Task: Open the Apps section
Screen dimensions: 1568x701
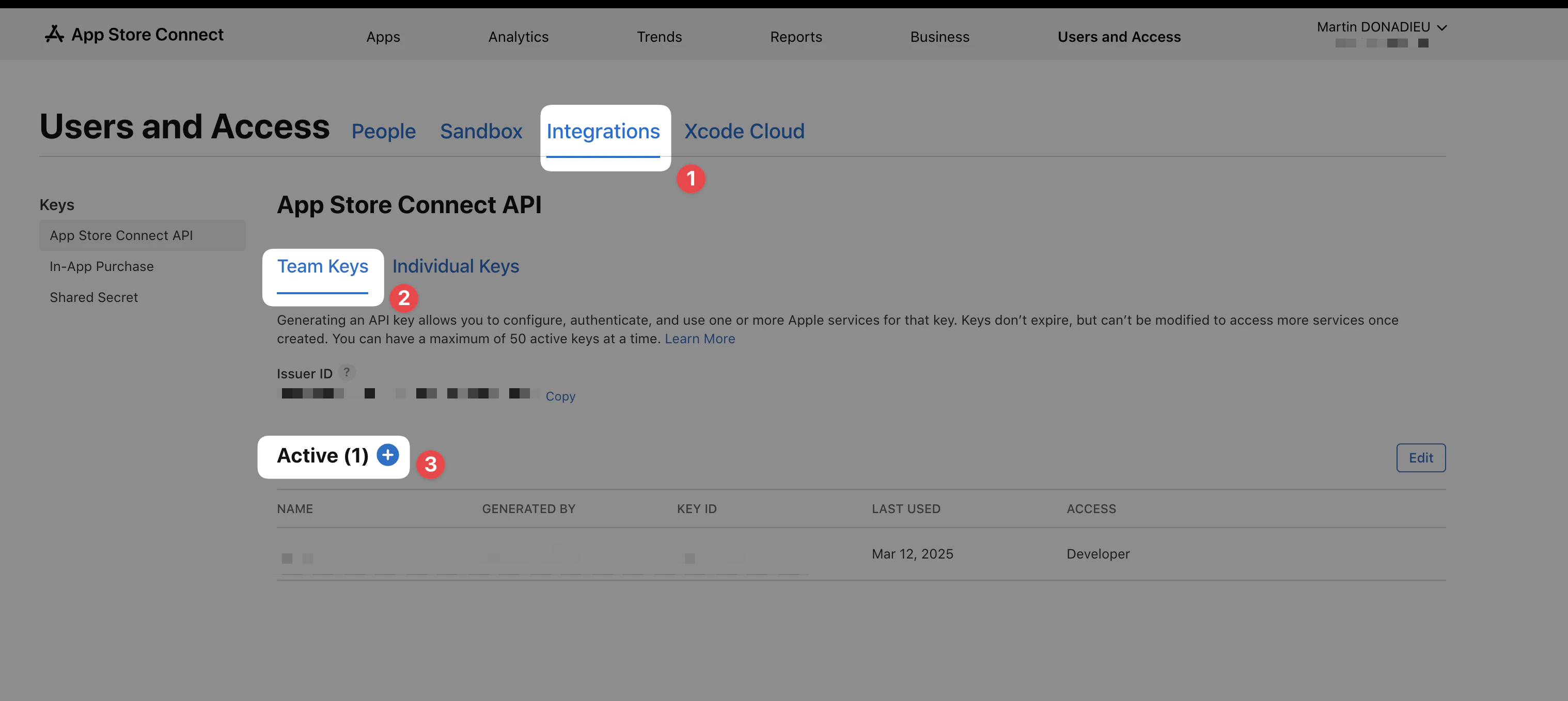Action: coord(383,37)
